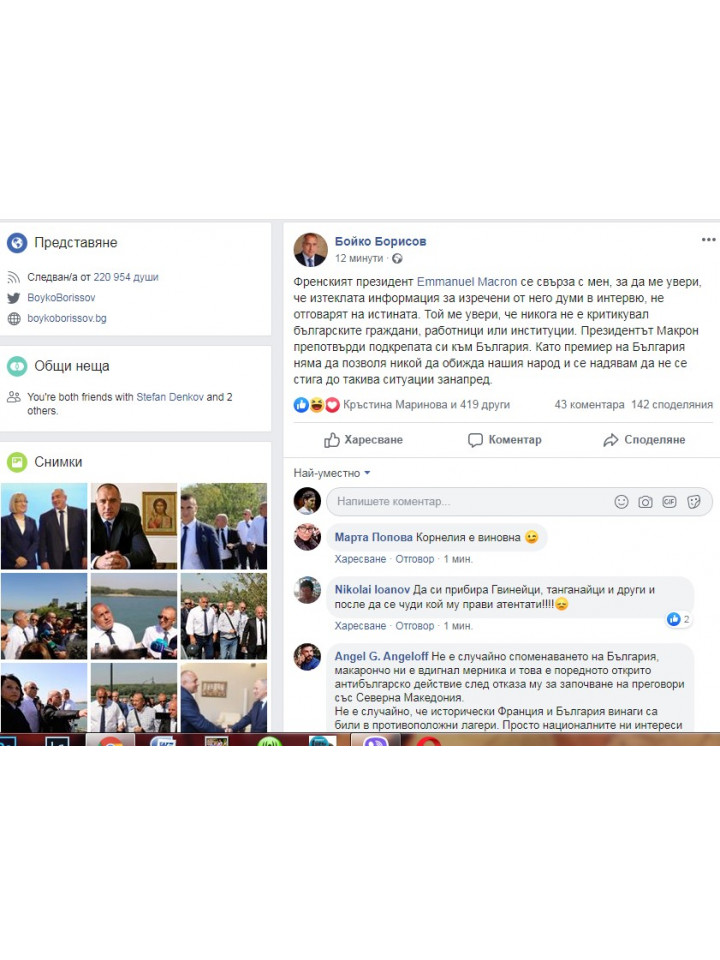Open the Споделяне share options
Image resolution: width=720 pixels, height=960 pixels.
pos(644,440)
